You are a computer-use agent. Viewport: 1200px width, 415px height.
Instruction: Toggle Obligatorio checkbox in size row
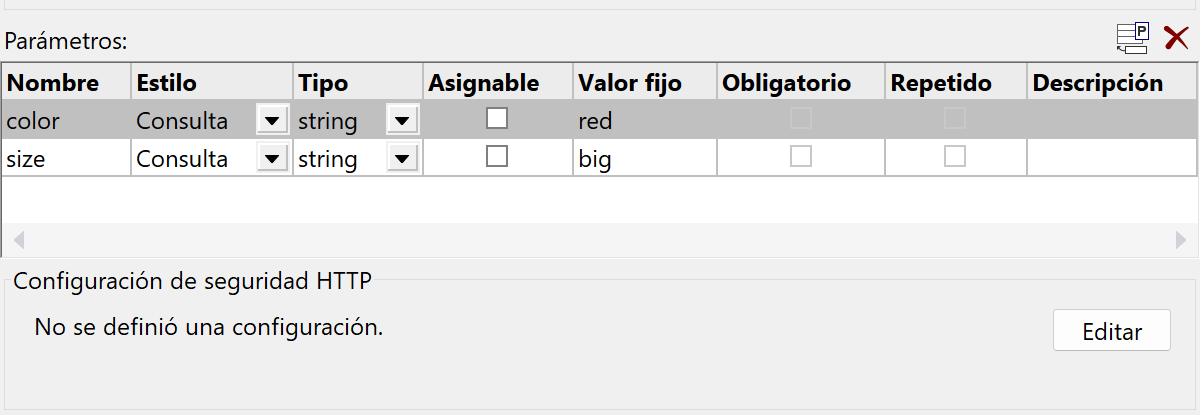801,157
